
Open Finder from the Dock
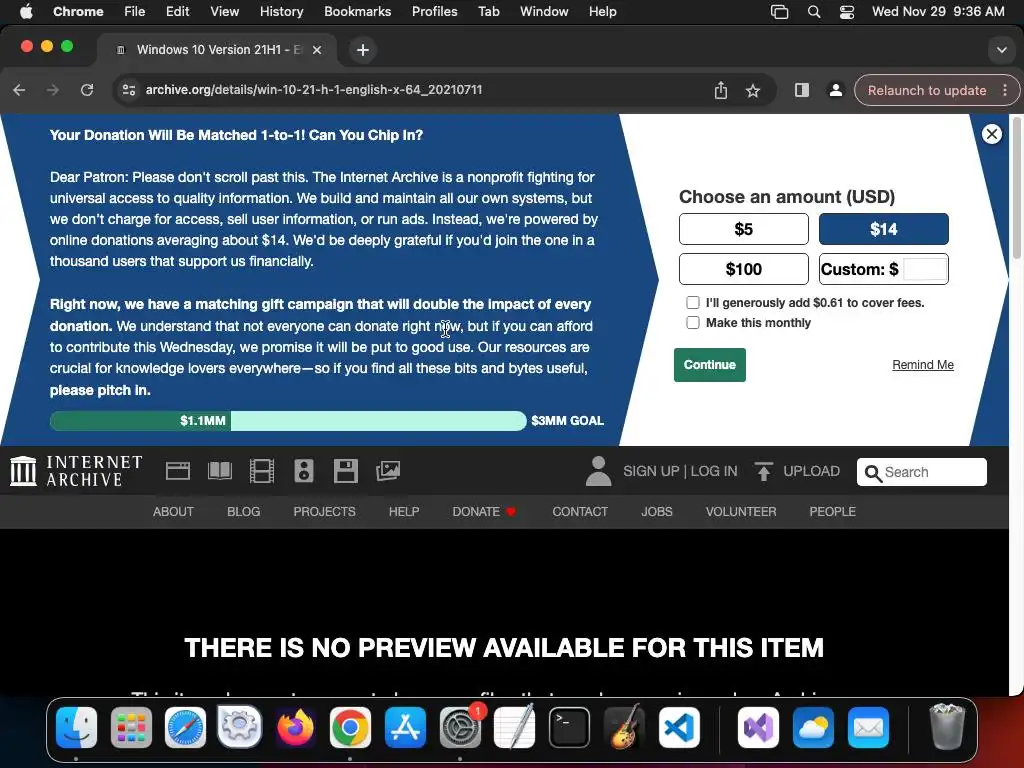click(76, 727)
